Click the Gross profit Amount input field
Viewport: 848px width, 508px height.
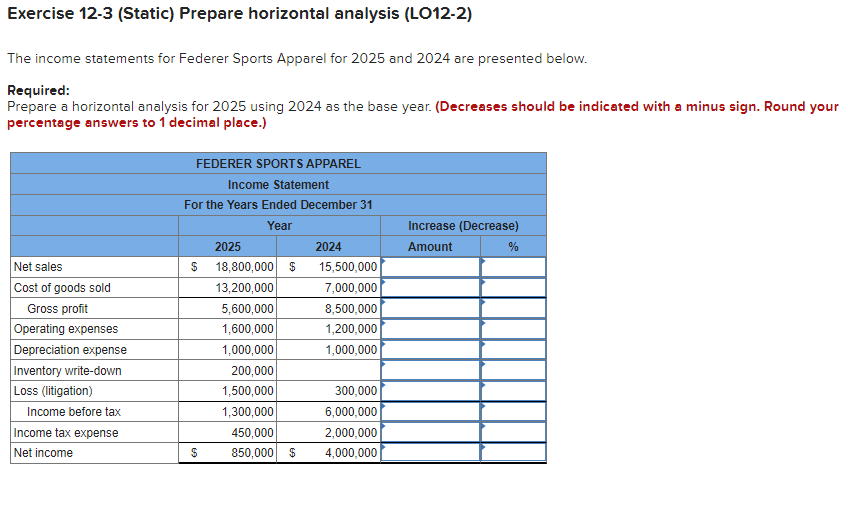(x=430, y=308)
